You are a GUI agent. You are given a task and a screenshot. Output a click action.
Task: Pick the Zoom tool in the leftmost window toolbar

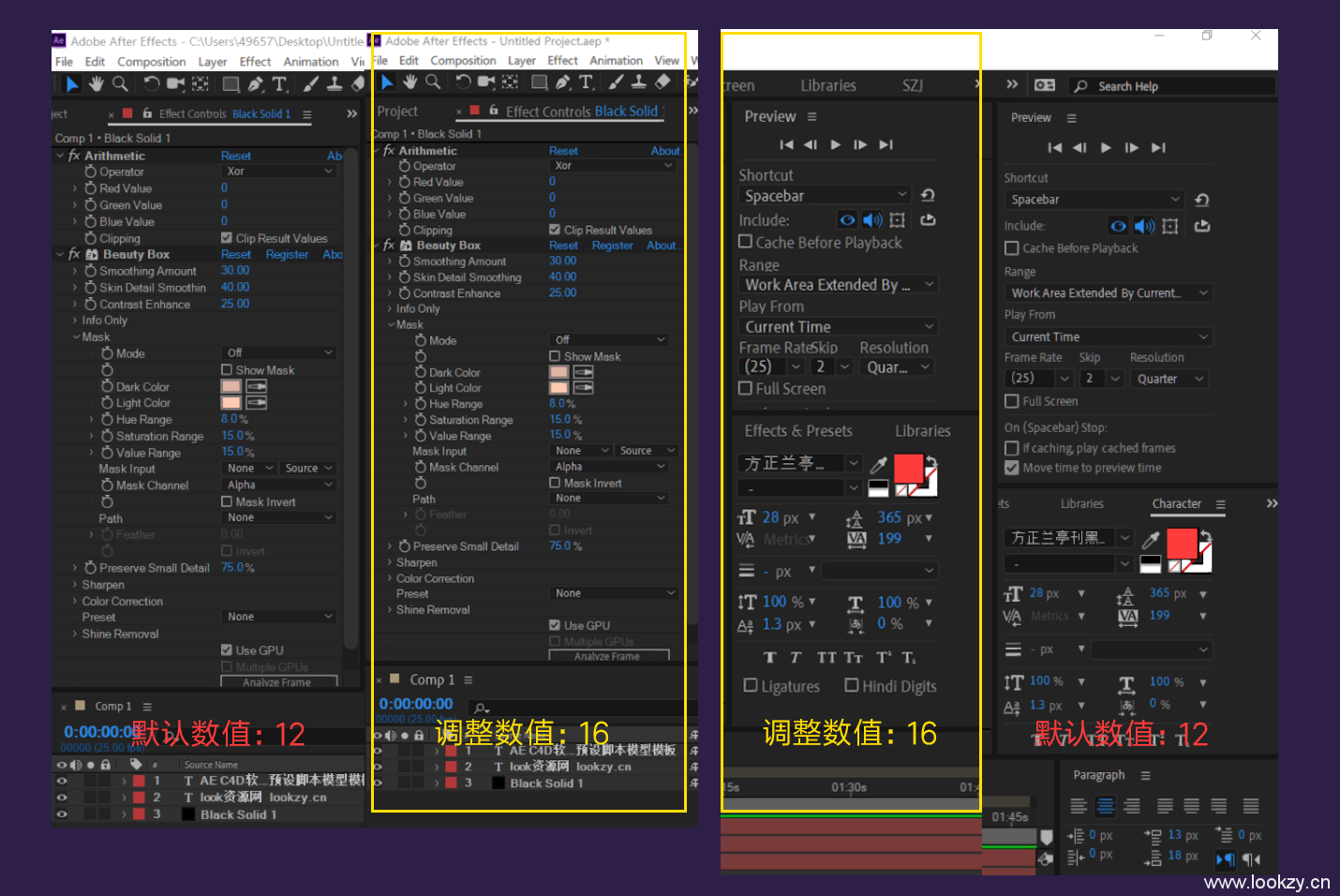pyautogui.click(x=120, y=84)
